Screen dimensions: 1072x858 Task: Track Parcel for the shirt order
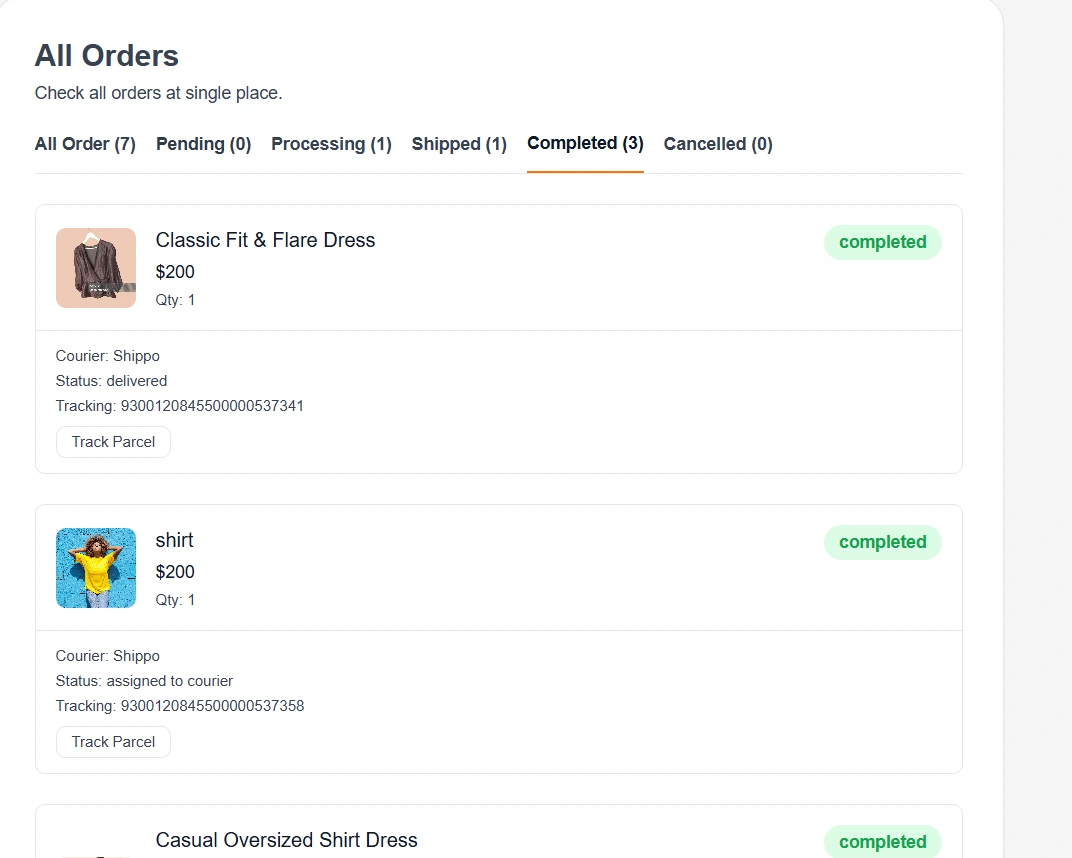coord(113,742)
